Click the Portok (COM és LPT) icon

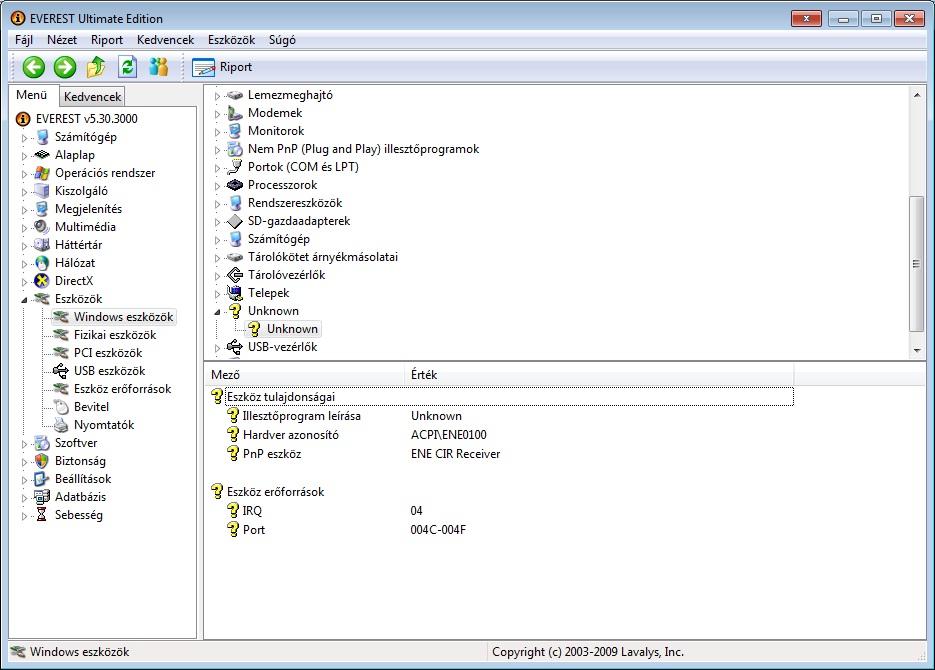(235, 167)
